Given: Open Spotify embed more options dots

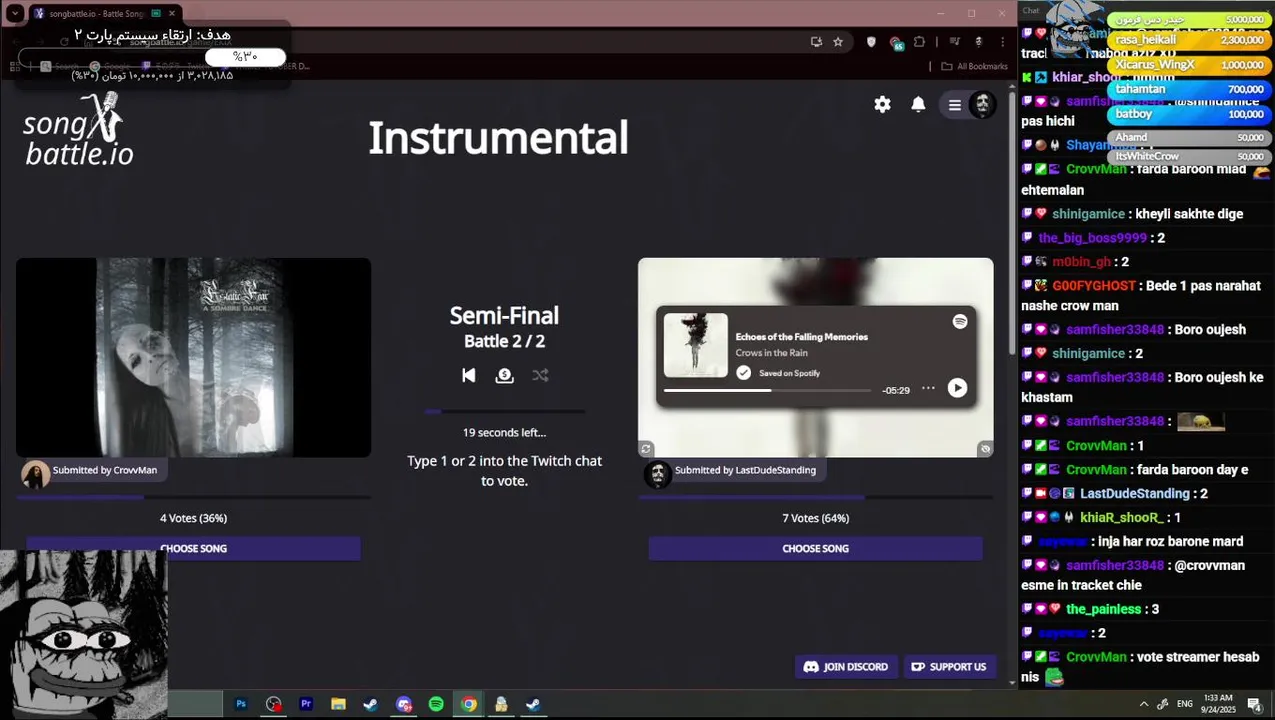Looking at the screenshot, I should 928,388.
